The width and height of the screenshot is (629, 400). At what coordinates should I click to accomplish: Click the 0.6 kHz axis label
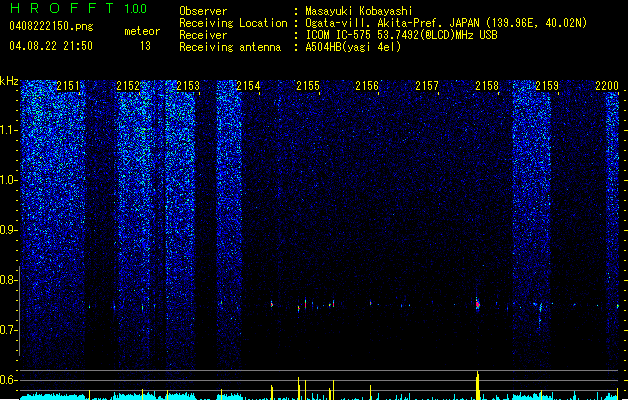pyautogui.click(x=9, y=380)
